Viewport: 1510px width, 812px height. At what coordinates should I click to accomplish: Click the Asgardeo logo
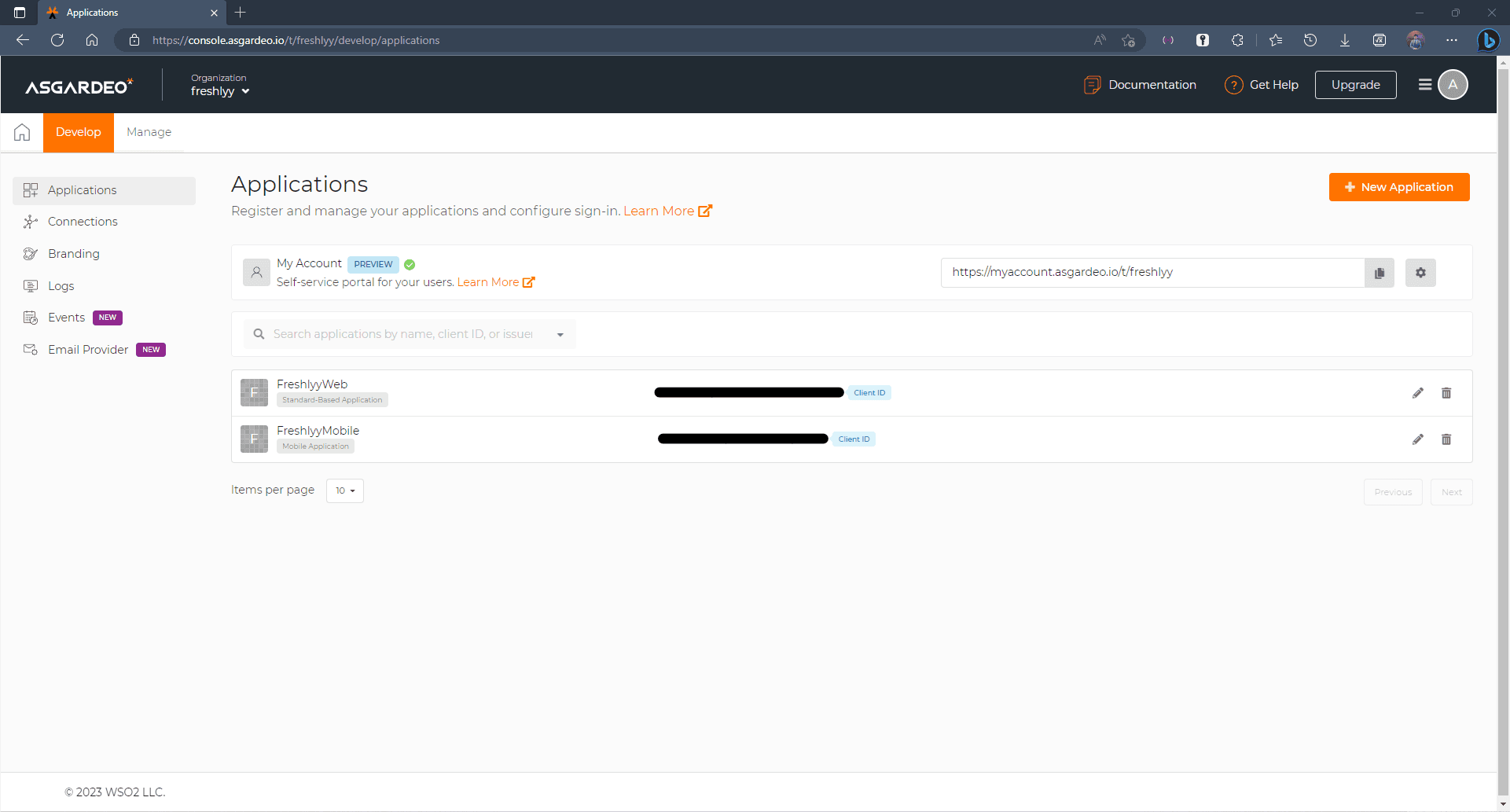click(x=79, y=86)
